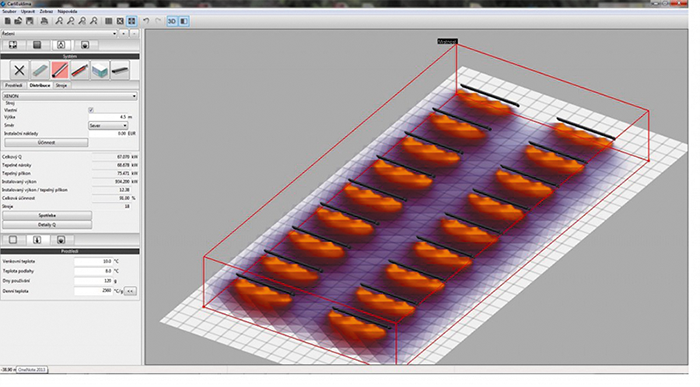Expand the Směr direction dropdown
The image size is (700, 387).
click(x=108, y=125)
